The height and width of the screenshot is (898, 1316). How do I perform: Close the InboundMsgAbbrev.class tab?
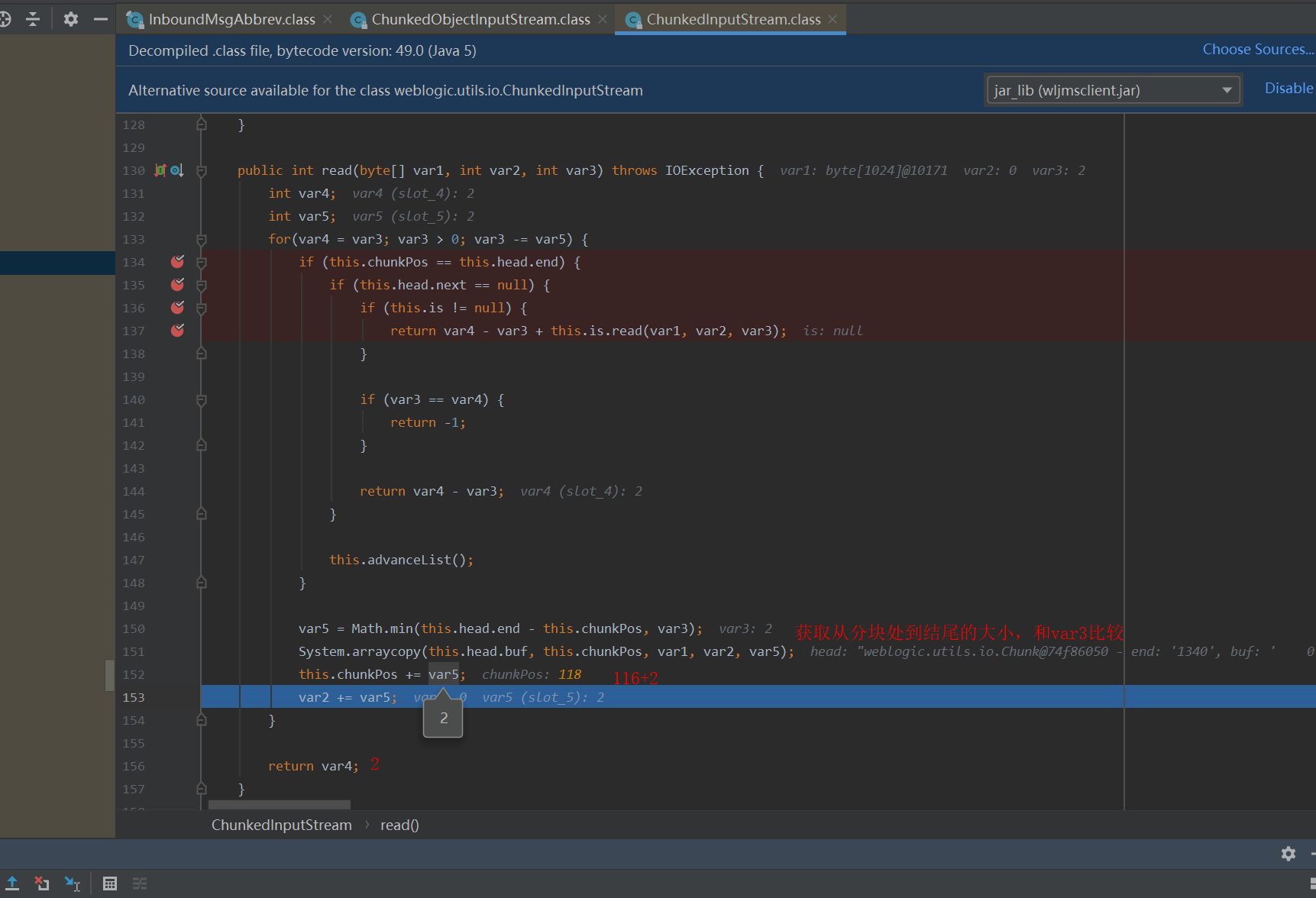point(328,19)
